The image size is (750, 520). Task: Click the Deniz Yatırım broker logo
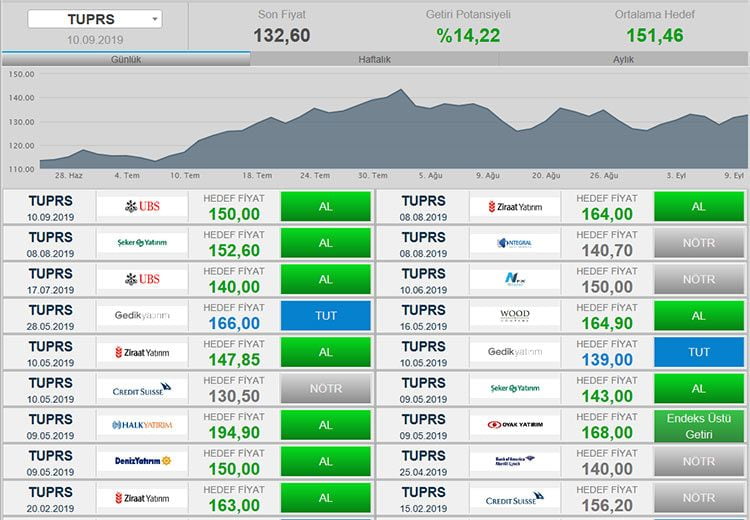(142, 461)
